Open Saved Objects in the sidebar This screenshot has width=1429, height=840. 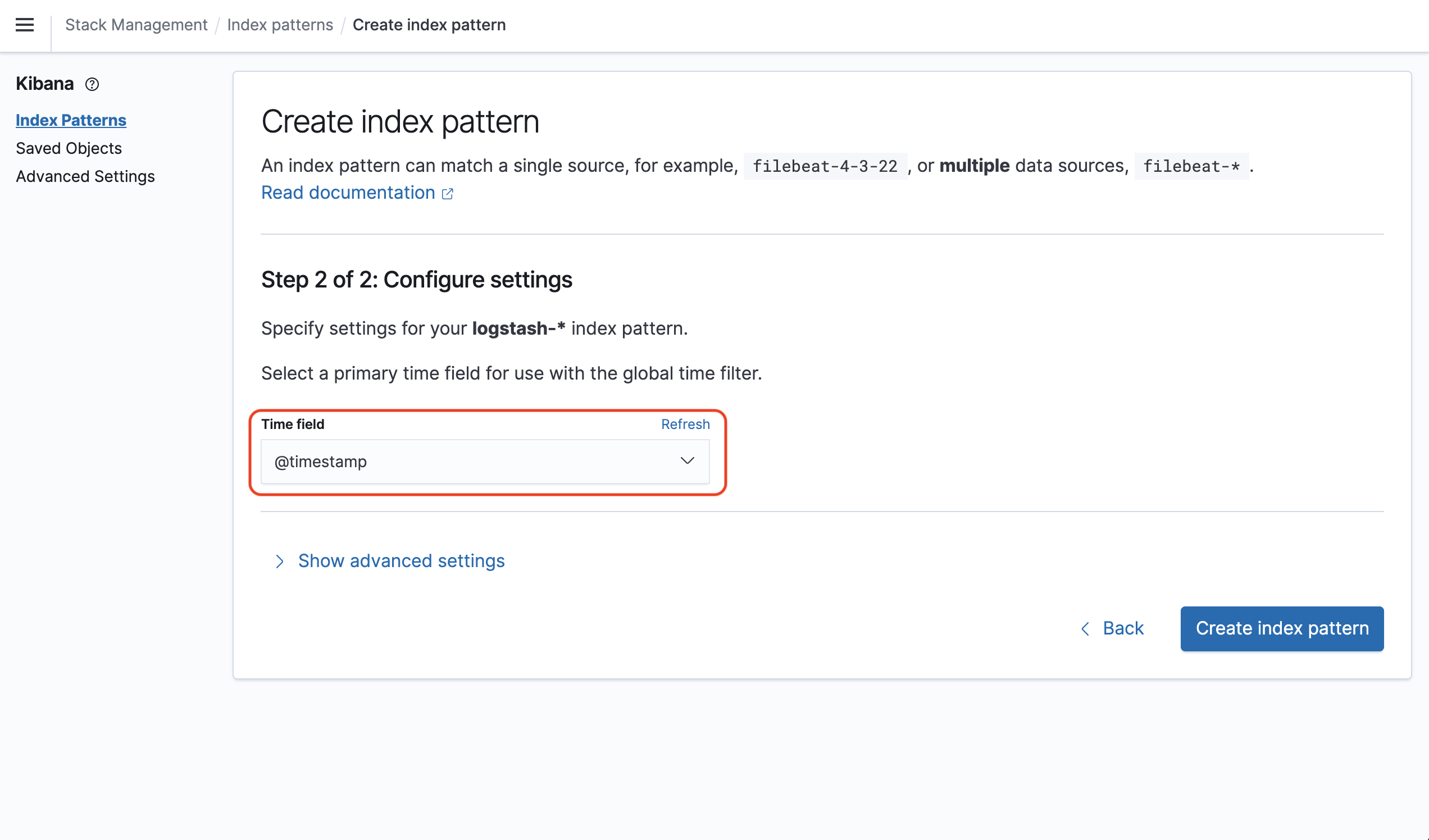click(69, 148)
